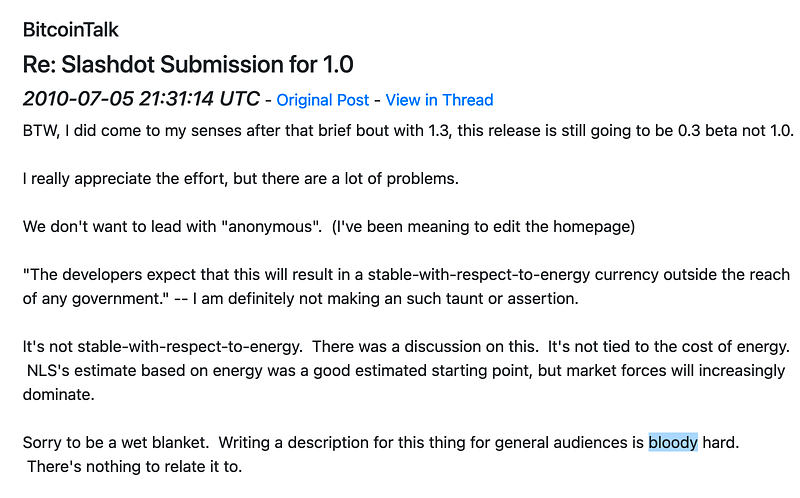Click the highlighted word 'bloody'
800x498 pixels.
[x=673, y=442]
